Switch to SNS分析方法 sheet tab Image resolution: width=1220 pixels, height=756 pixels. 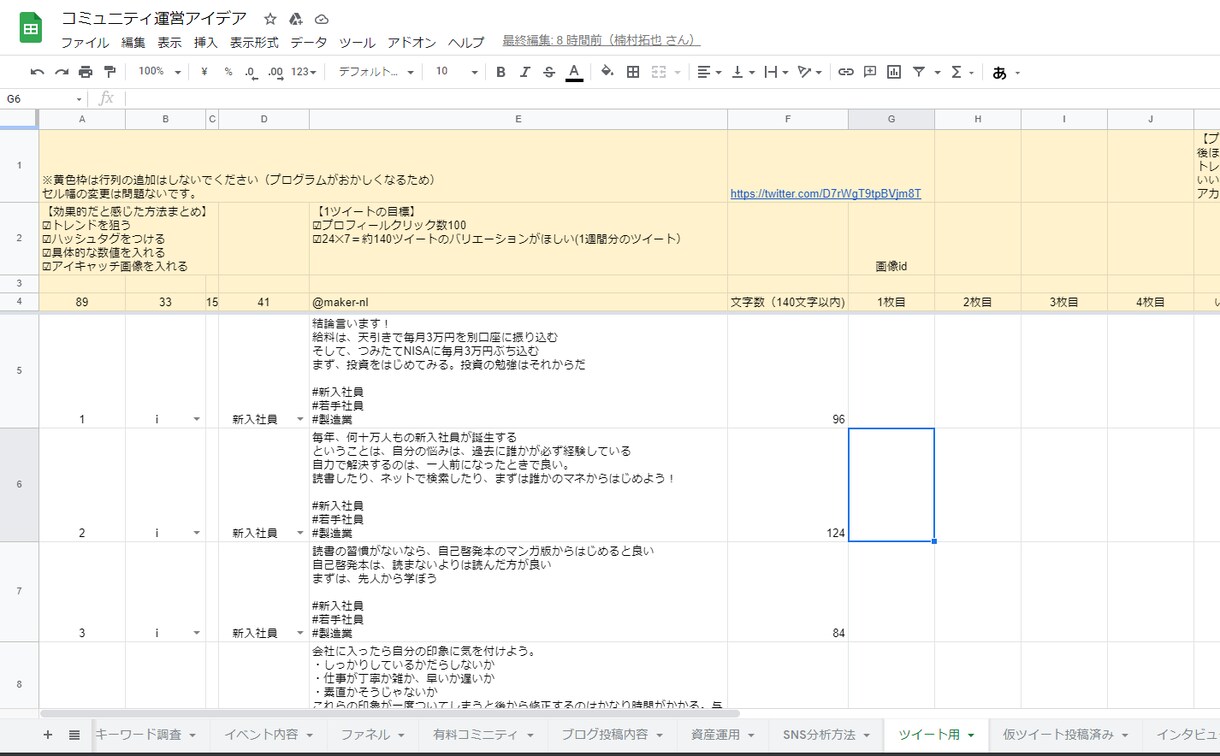tap(827, 734)
